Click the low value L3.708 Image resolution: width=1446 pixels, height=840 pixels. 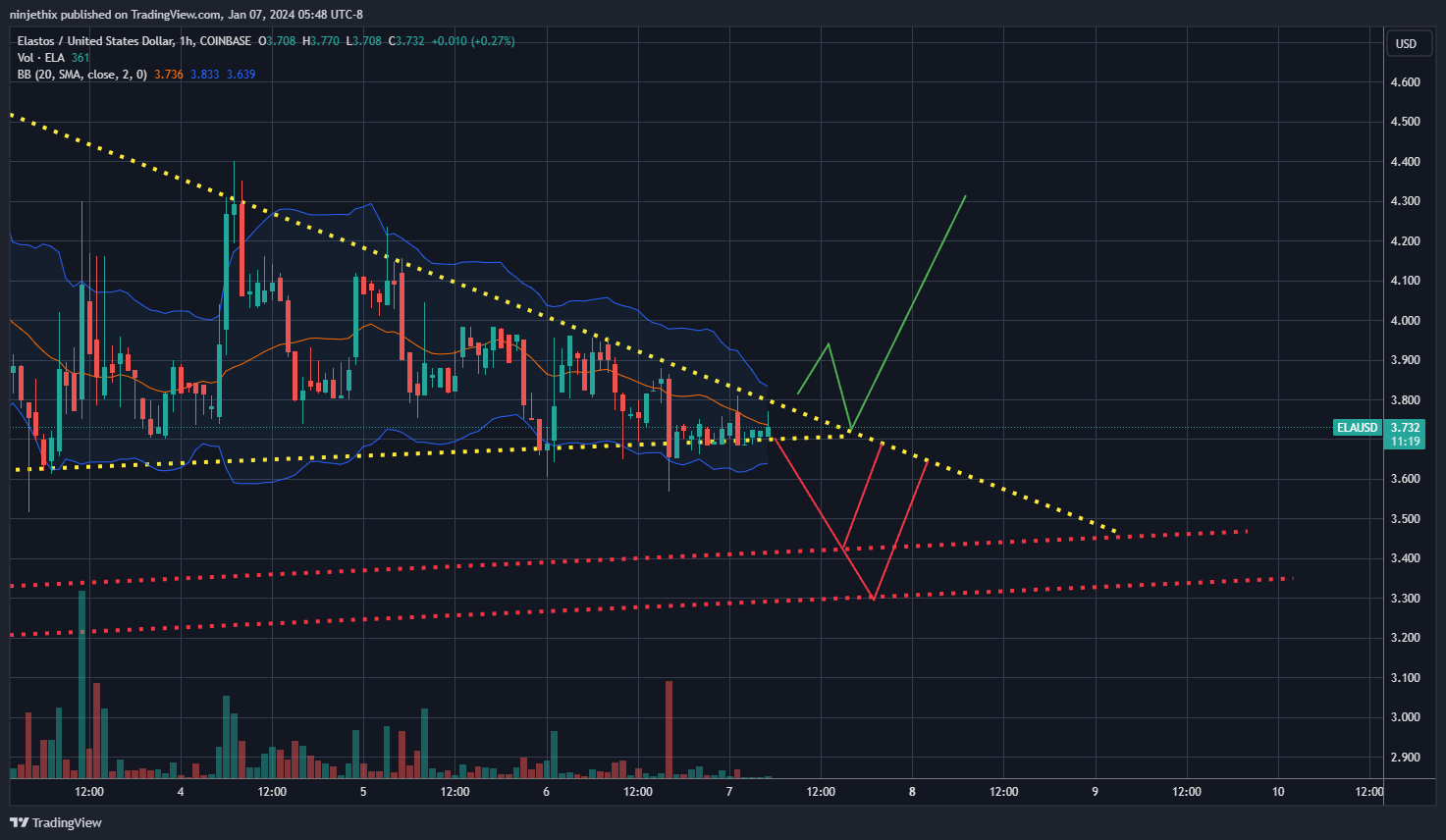point(363,41)
